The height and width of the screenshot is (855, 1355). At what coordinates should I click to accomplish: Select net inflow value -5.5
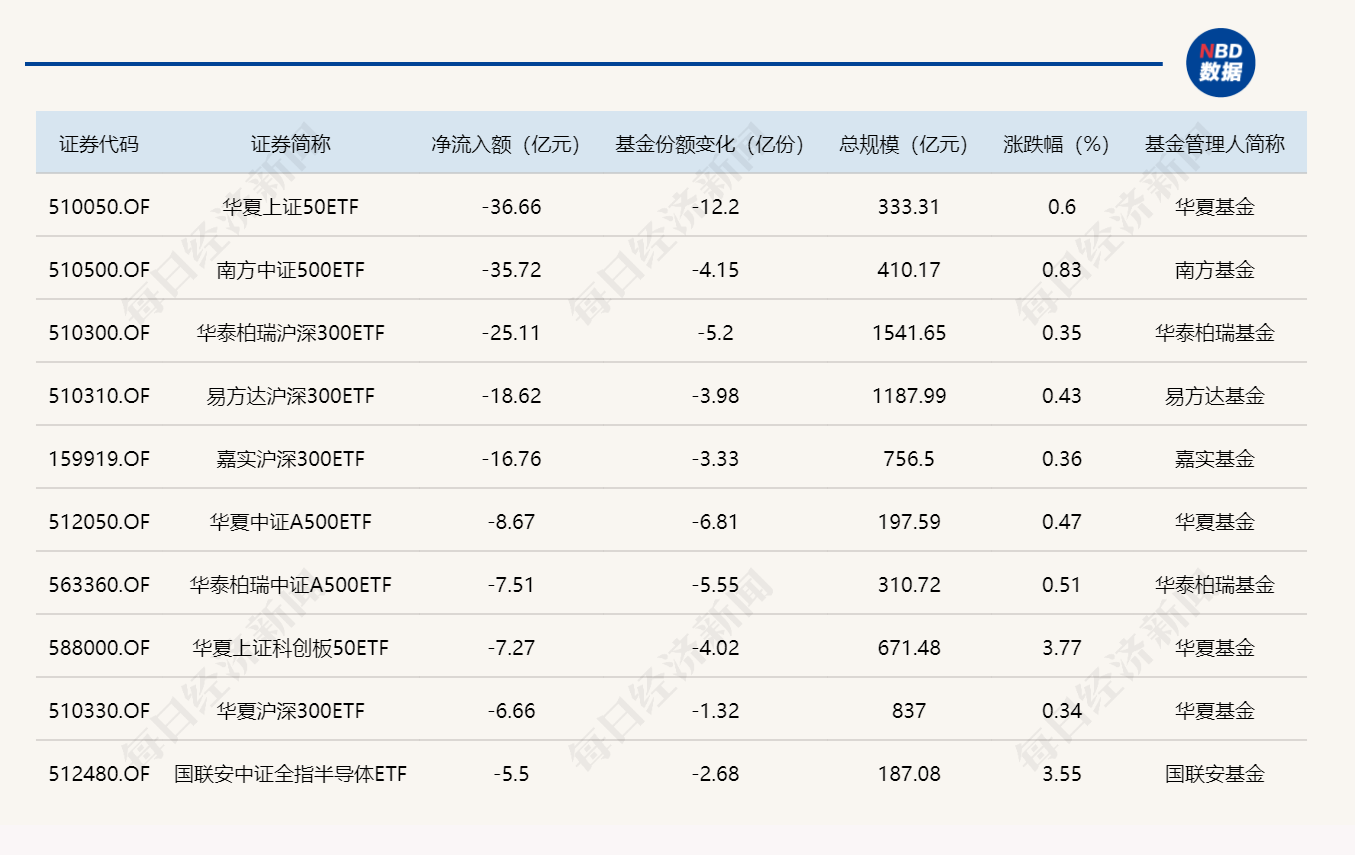coord(511,774)
